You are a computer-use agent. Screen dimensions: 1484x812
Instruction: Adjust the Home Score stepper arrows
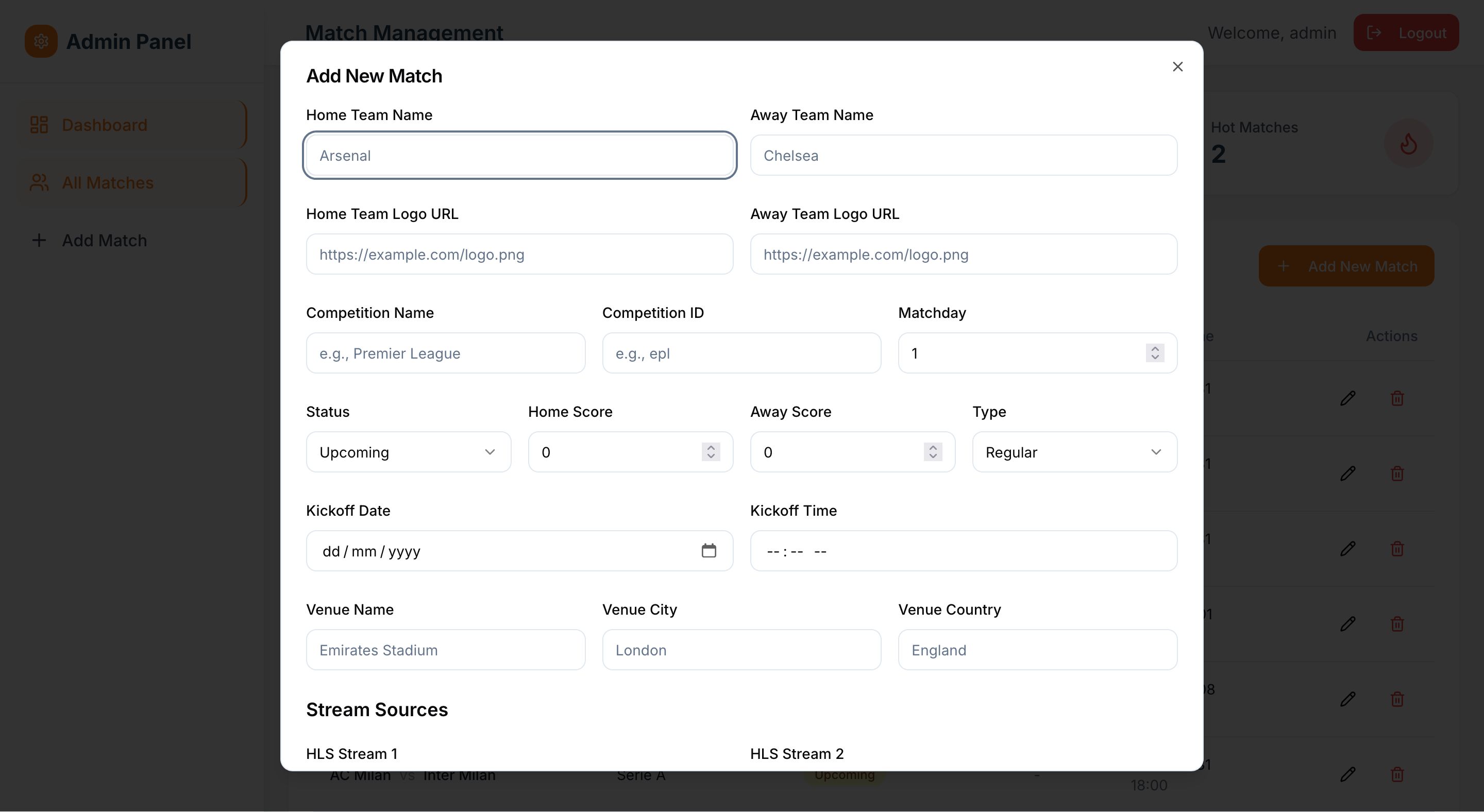711,452
